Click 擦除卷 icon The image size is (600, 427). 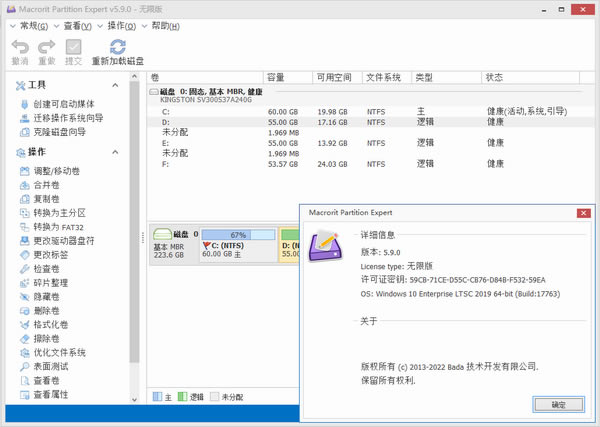(24, 339)
